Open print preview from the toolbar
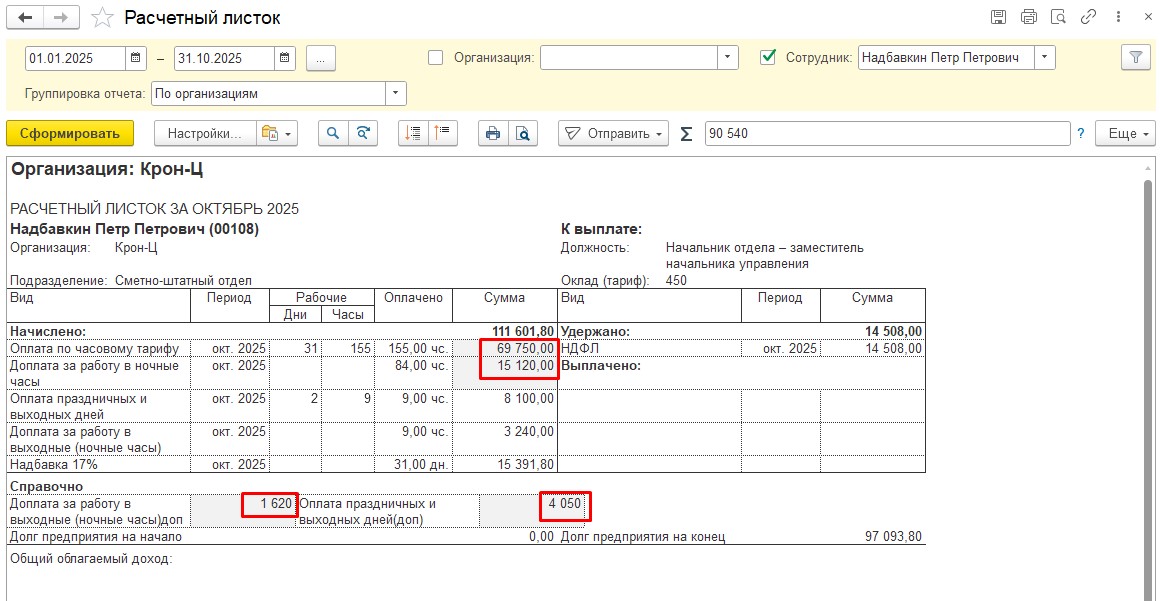Viewport: 1160px width, 601px height. pos(523,133)
